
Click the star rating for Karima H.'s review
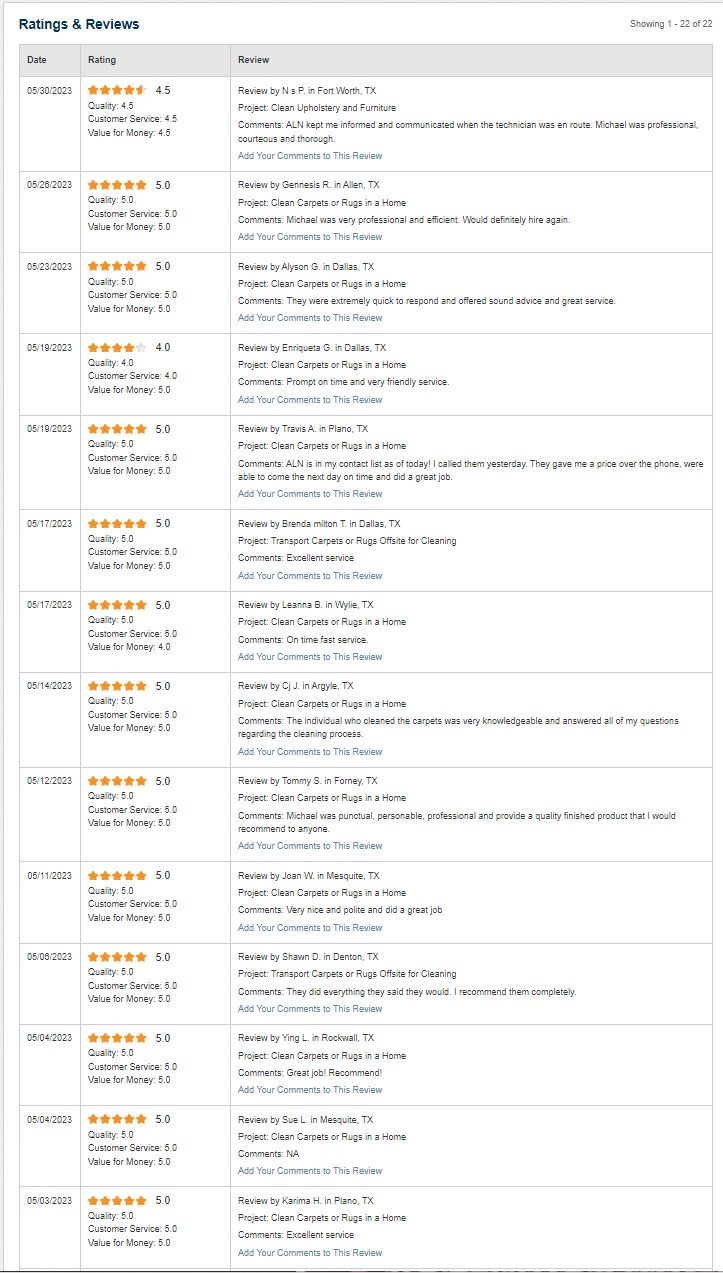click(117, 1200)
